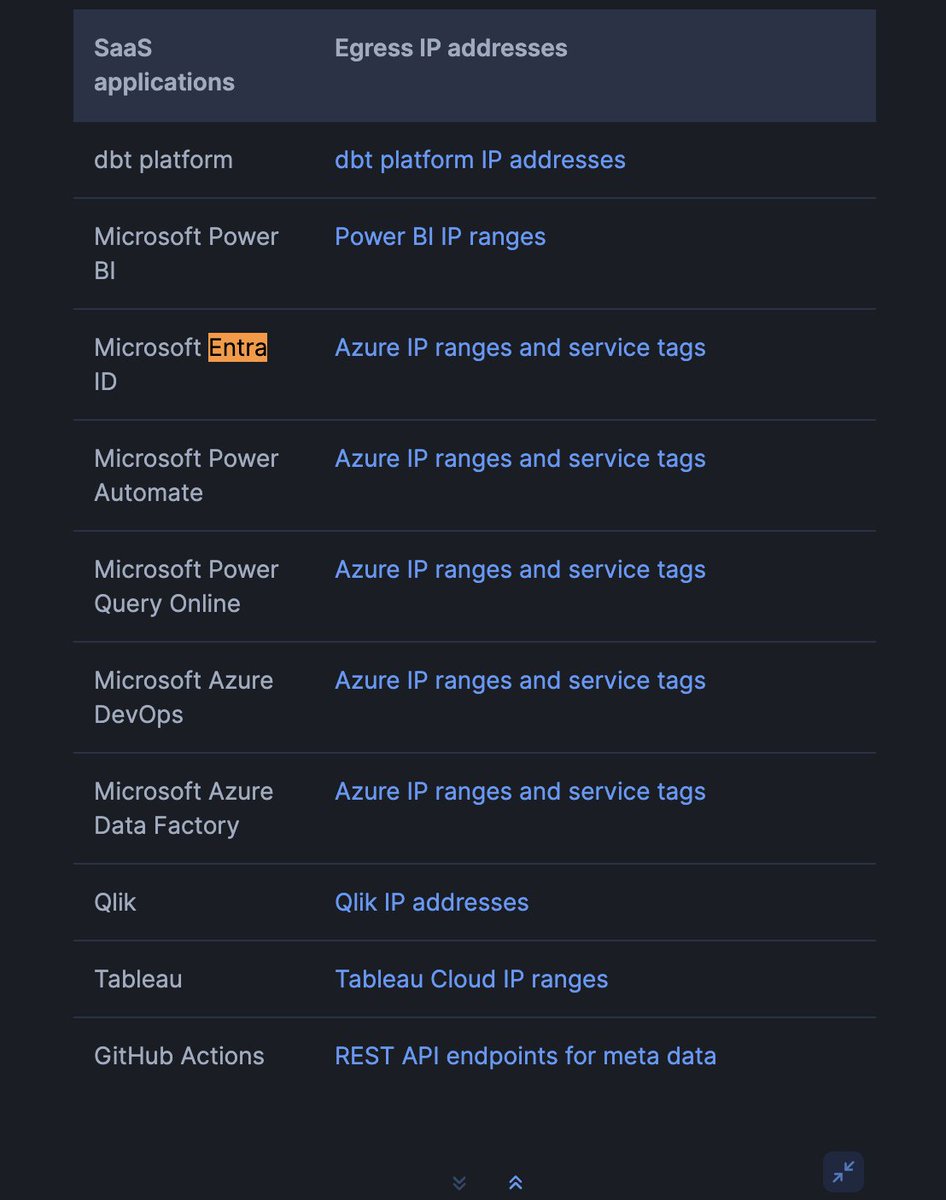Open the Tableau Cloud IP ranges link

471,979
